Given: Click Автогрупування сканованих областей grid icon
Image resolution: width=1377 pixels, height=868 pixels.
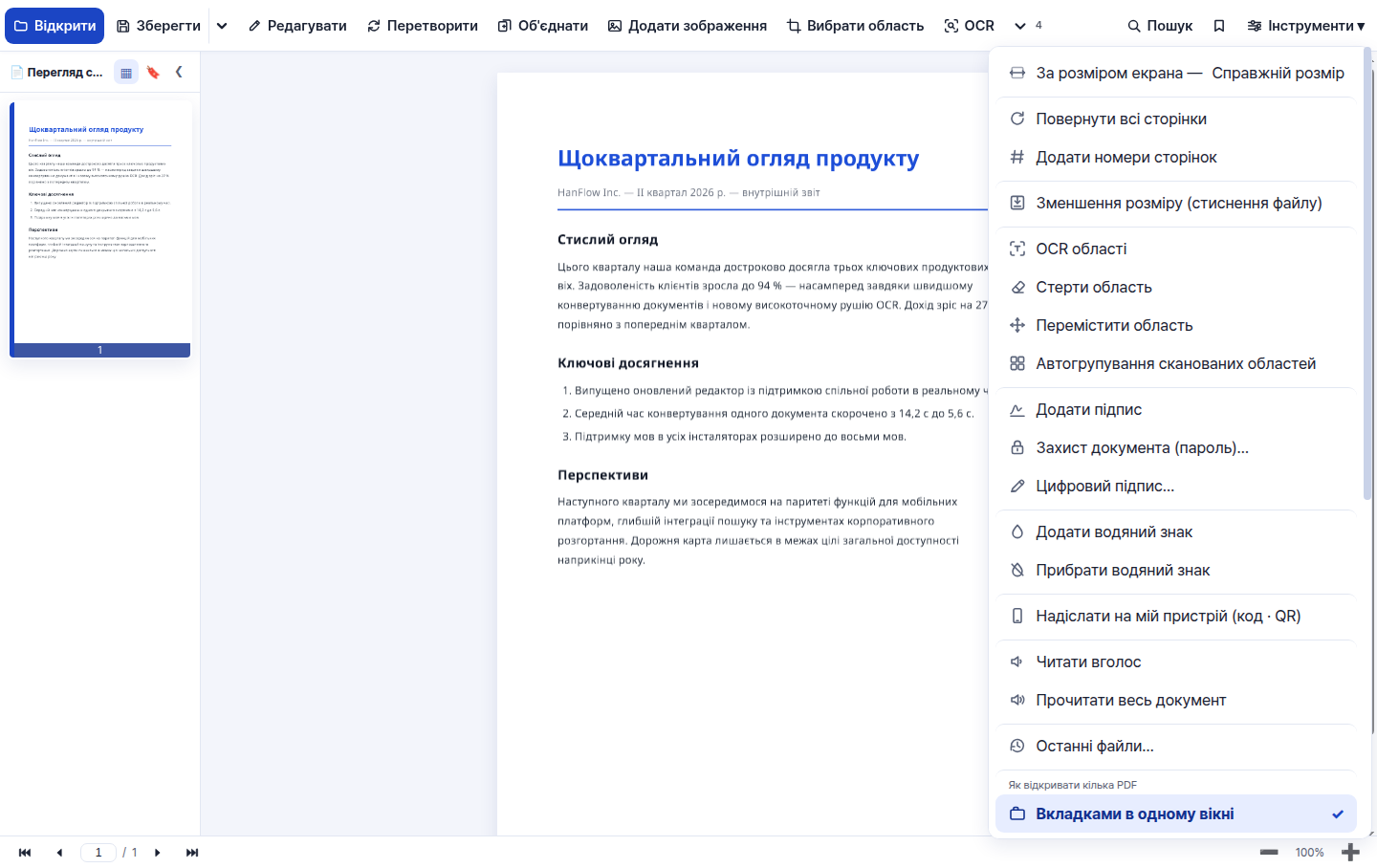Looking at the screenshot, I should [x=1017, y=363].
